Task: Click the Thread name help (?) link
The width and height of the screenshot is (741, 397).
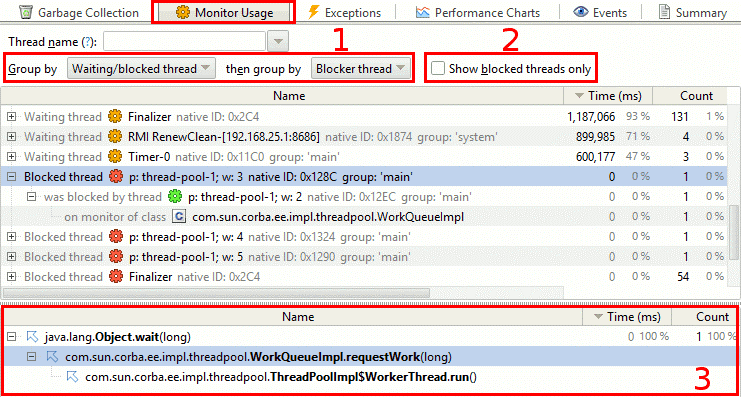Action: pyautogui.click(x=88, y=42)
